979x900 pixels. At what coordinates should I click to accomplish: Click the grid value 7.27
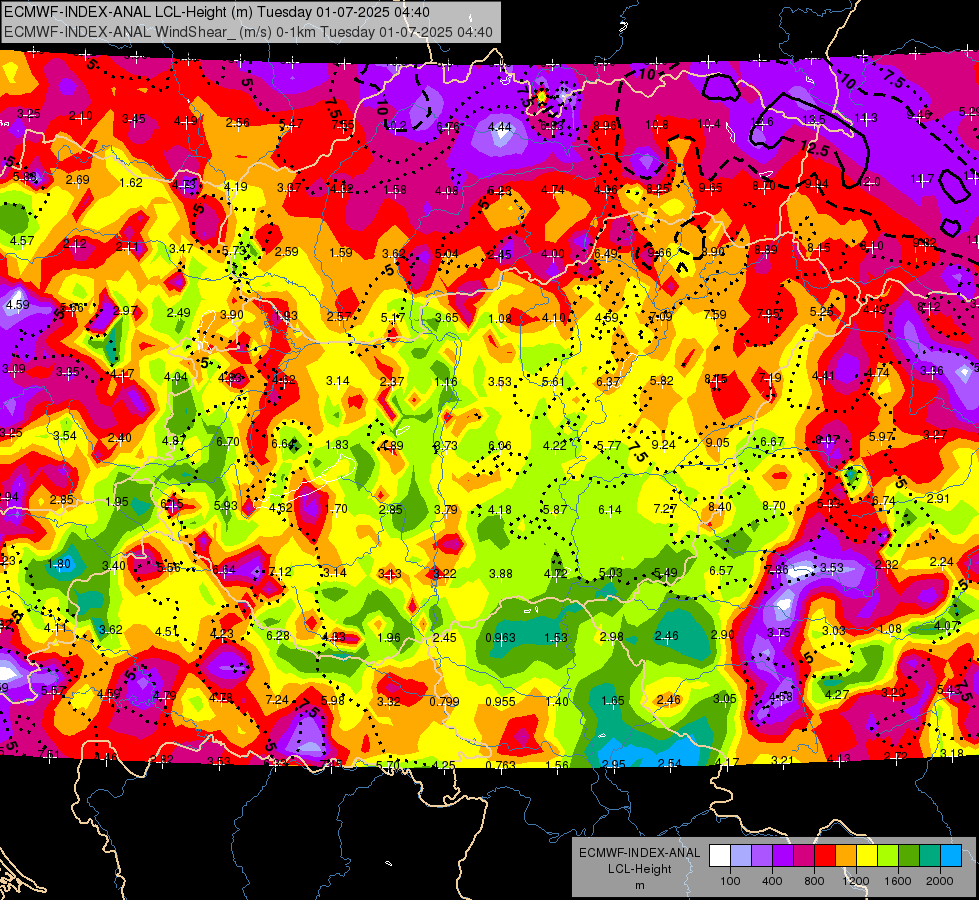pyautogui.click(x=665, y=508)
